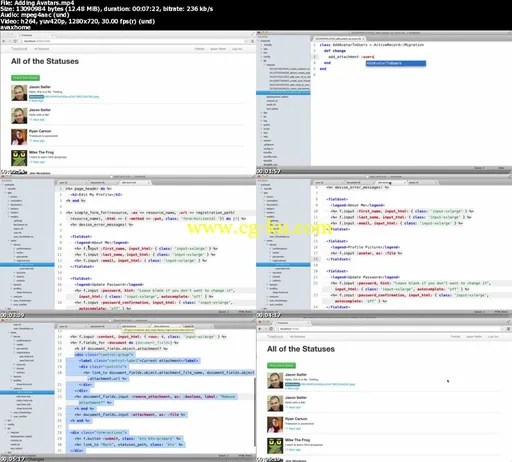Click reload icon in first browser frame
This screenshot has width=512, height=462.
point(15,41)
